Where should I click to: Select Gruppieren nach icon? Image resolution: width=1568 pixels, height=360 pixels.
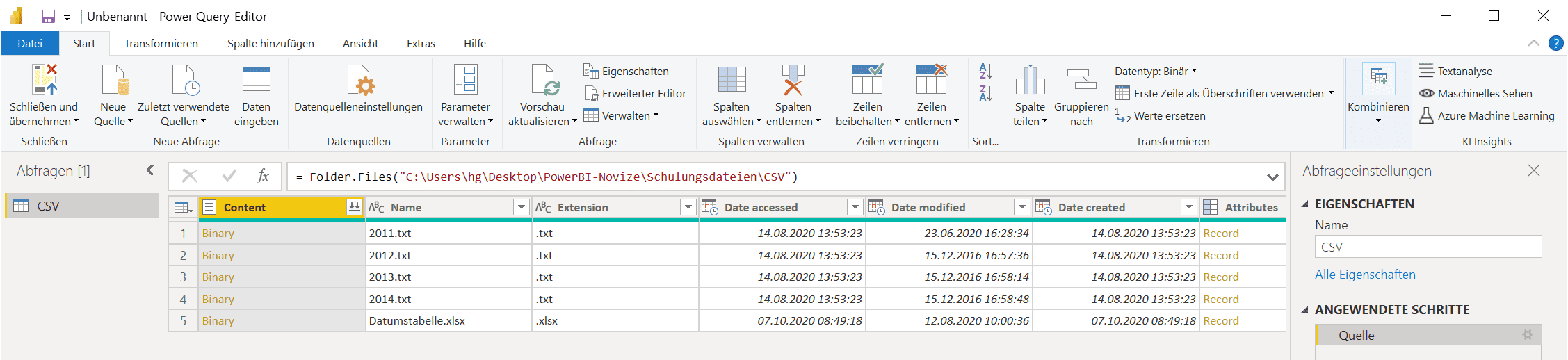coord(1081,79)
